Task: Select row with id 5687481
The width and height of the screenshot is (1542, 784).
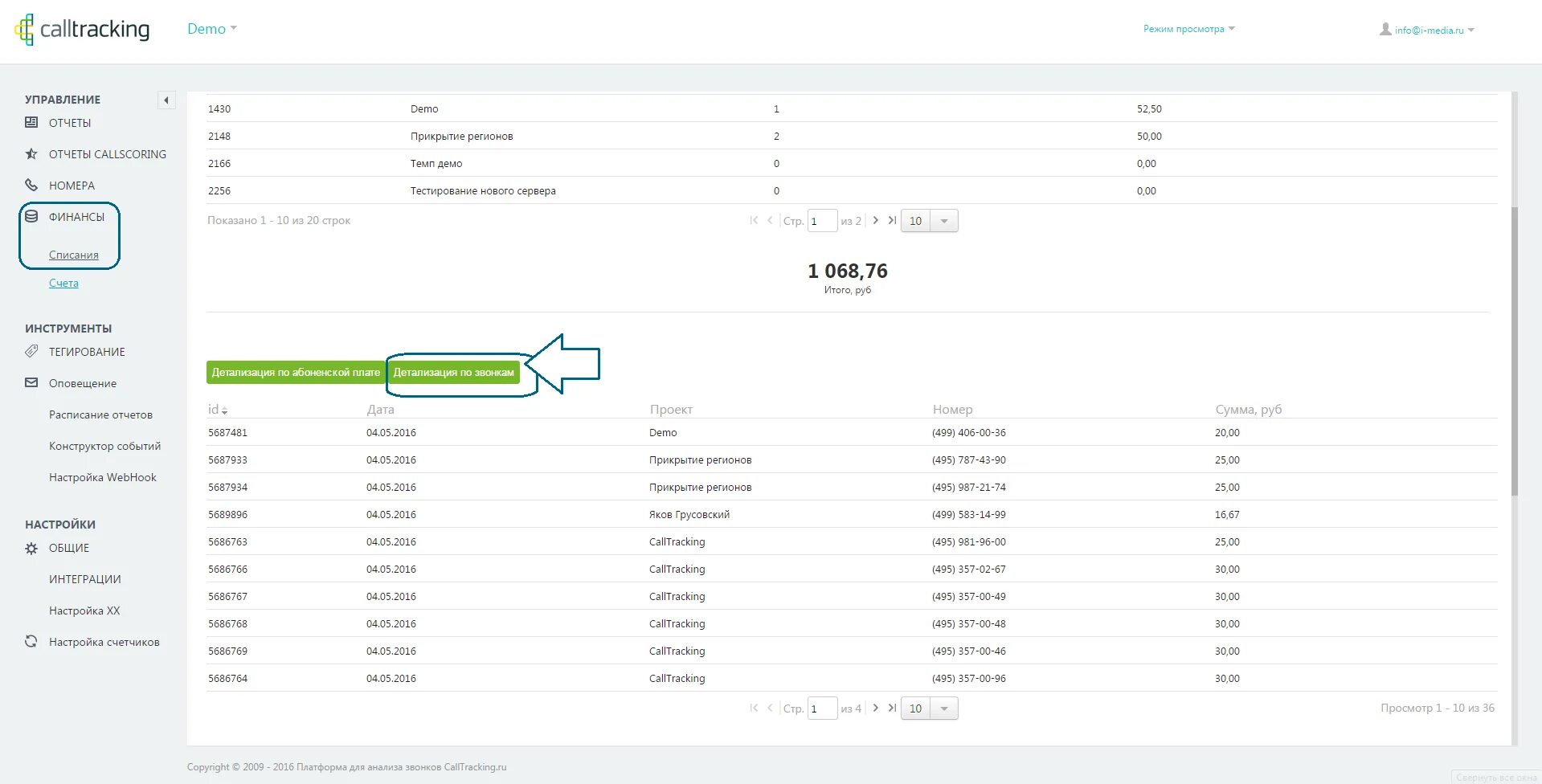Action: click(x=852, y=432)
